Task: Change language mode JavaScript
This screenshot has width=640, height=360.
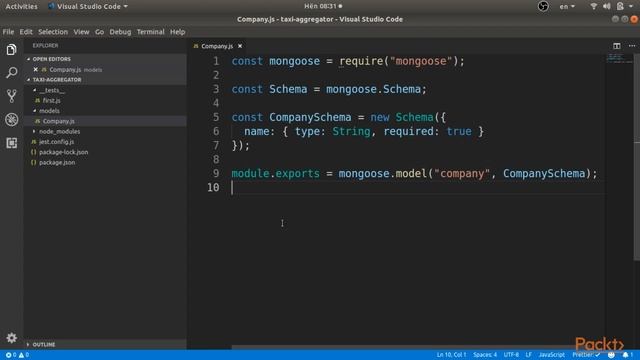Action: click(x=551, y=355)
